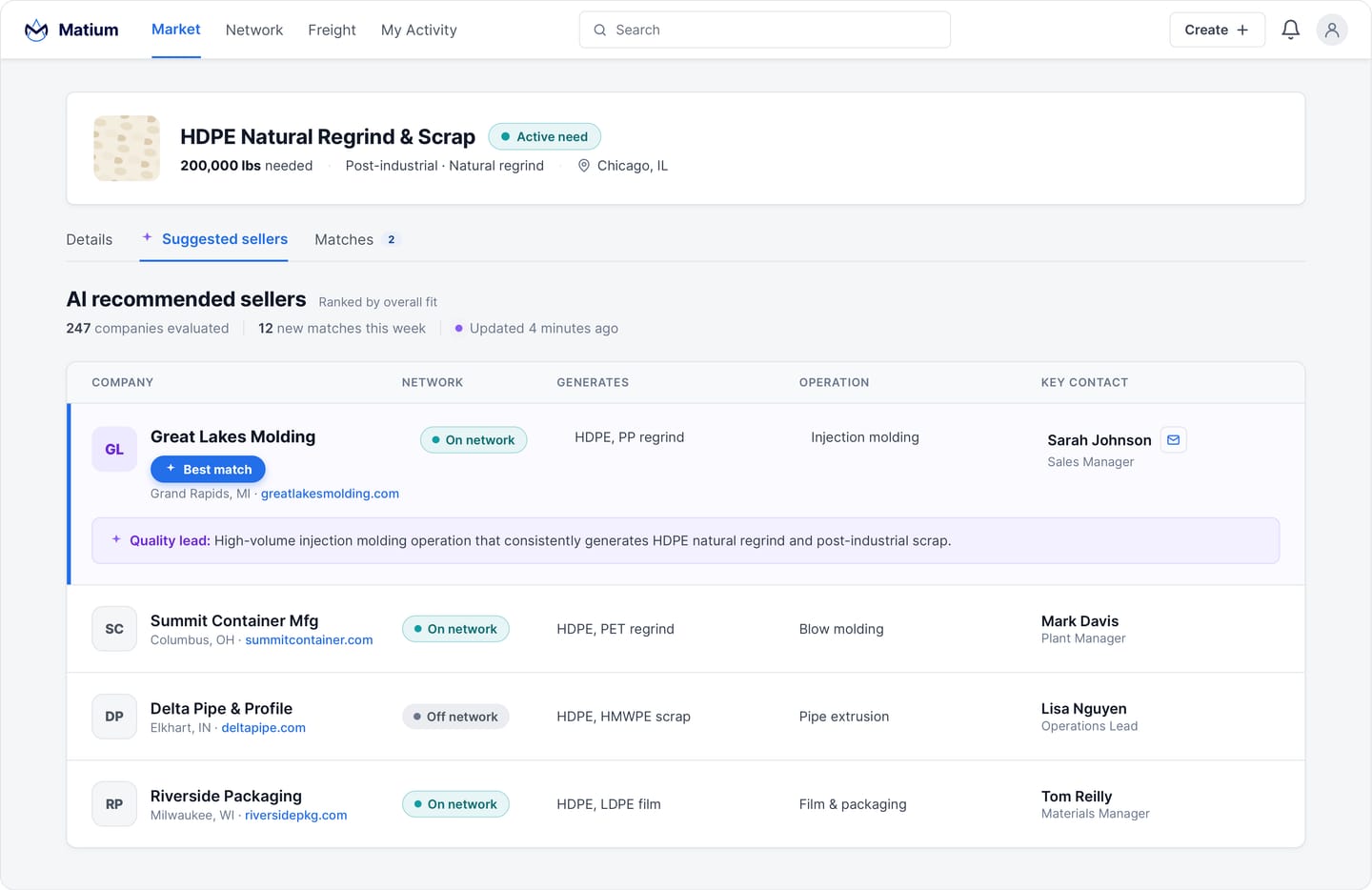Click 'Pipe extrusion' operation cell

[844, 717]
